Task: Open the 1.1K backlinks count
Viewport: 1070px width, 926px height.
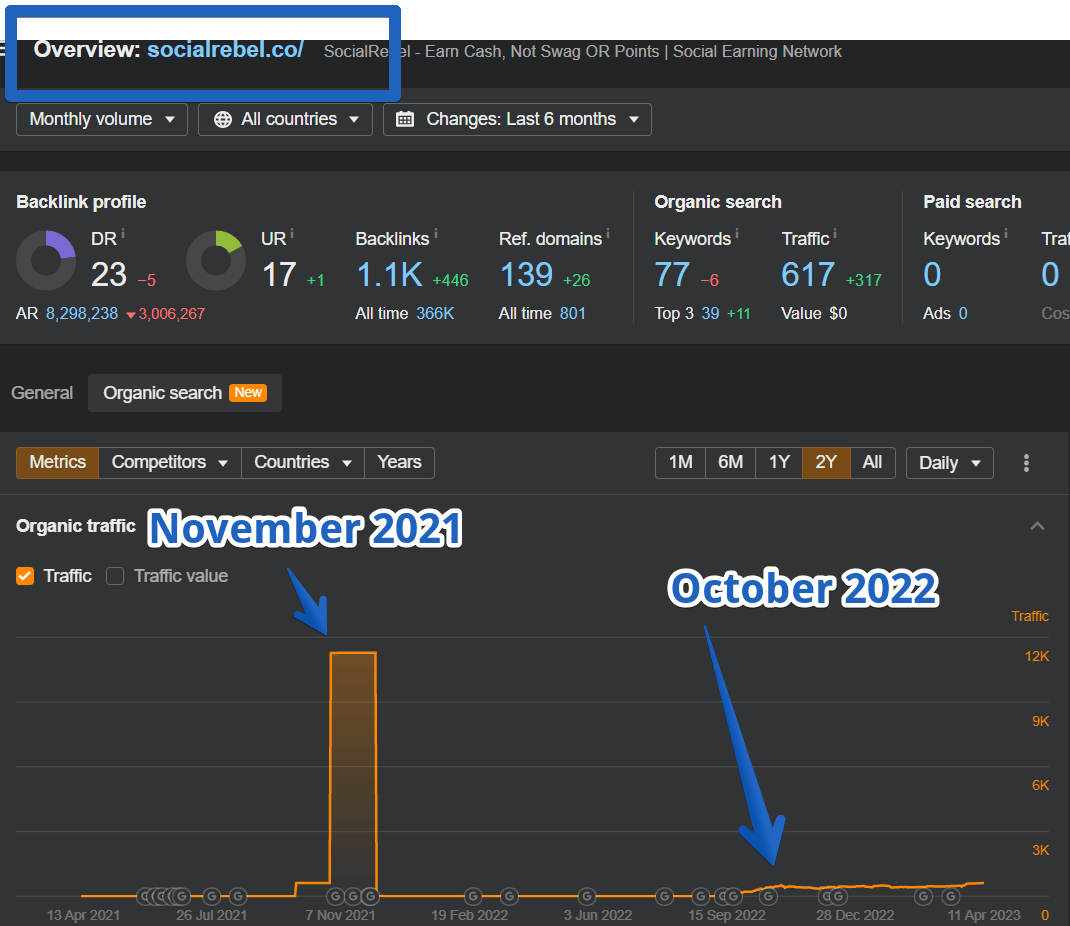Action: click(390, 275)
